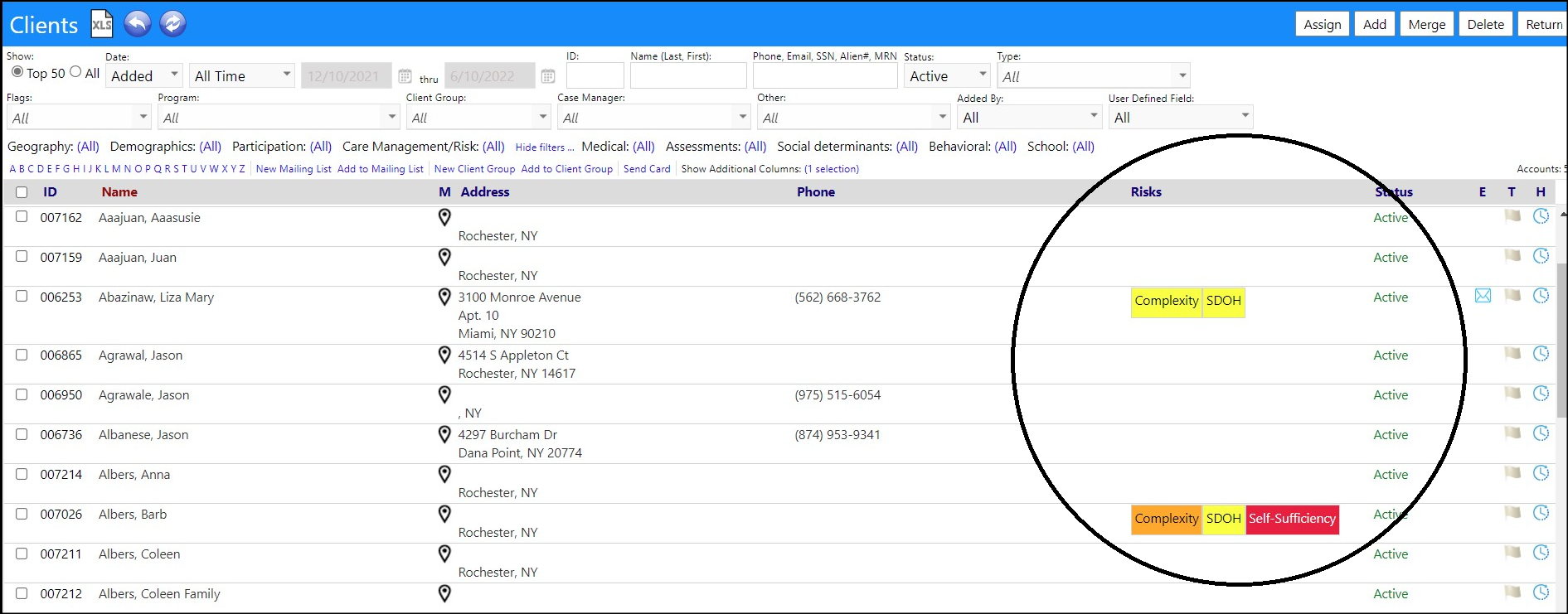Image resolution: width=1568 pixels, height=614 pixels.
Task: Focus the Phone, Email, SSN search field
Action: coord(825,75)
